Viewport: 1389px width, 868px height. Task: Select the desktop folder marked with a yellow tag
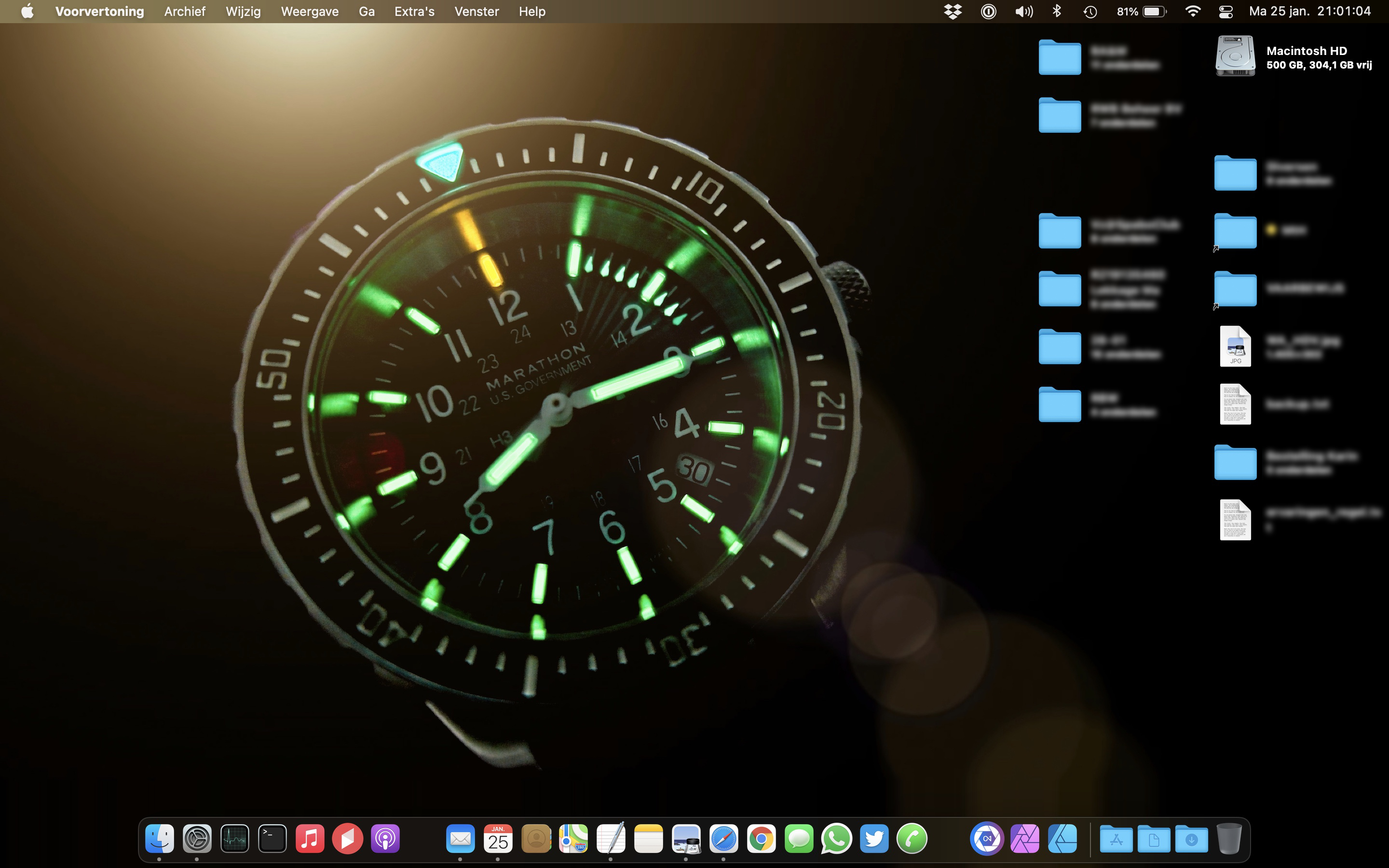click(x=1235, y=231)
